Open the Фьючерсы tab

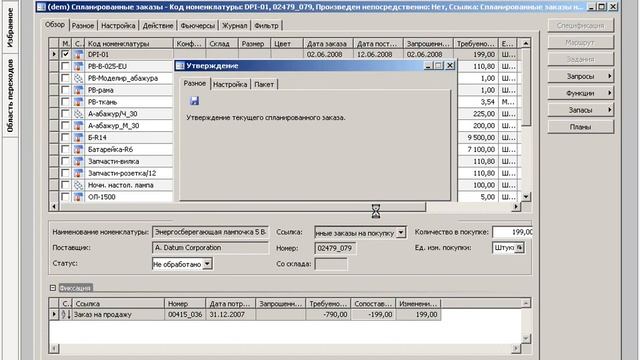pyautogui.click(x=198, y=25)
